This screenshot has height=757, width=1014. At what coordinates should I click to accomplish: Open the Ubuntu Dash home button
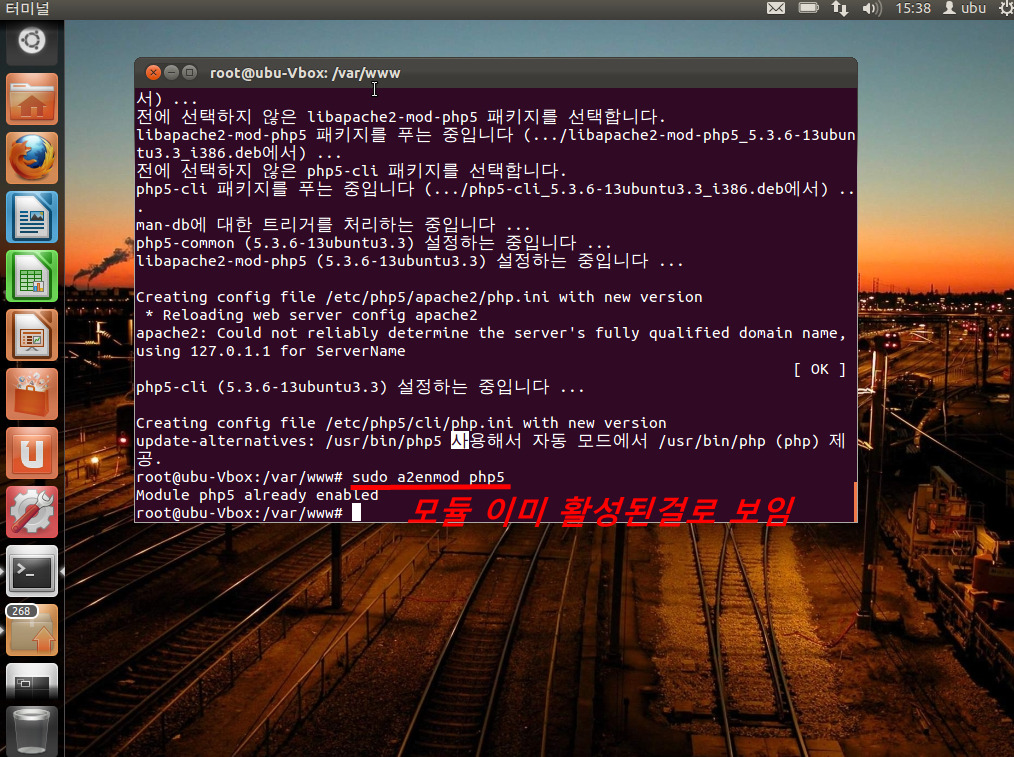(x=31, y=42)
